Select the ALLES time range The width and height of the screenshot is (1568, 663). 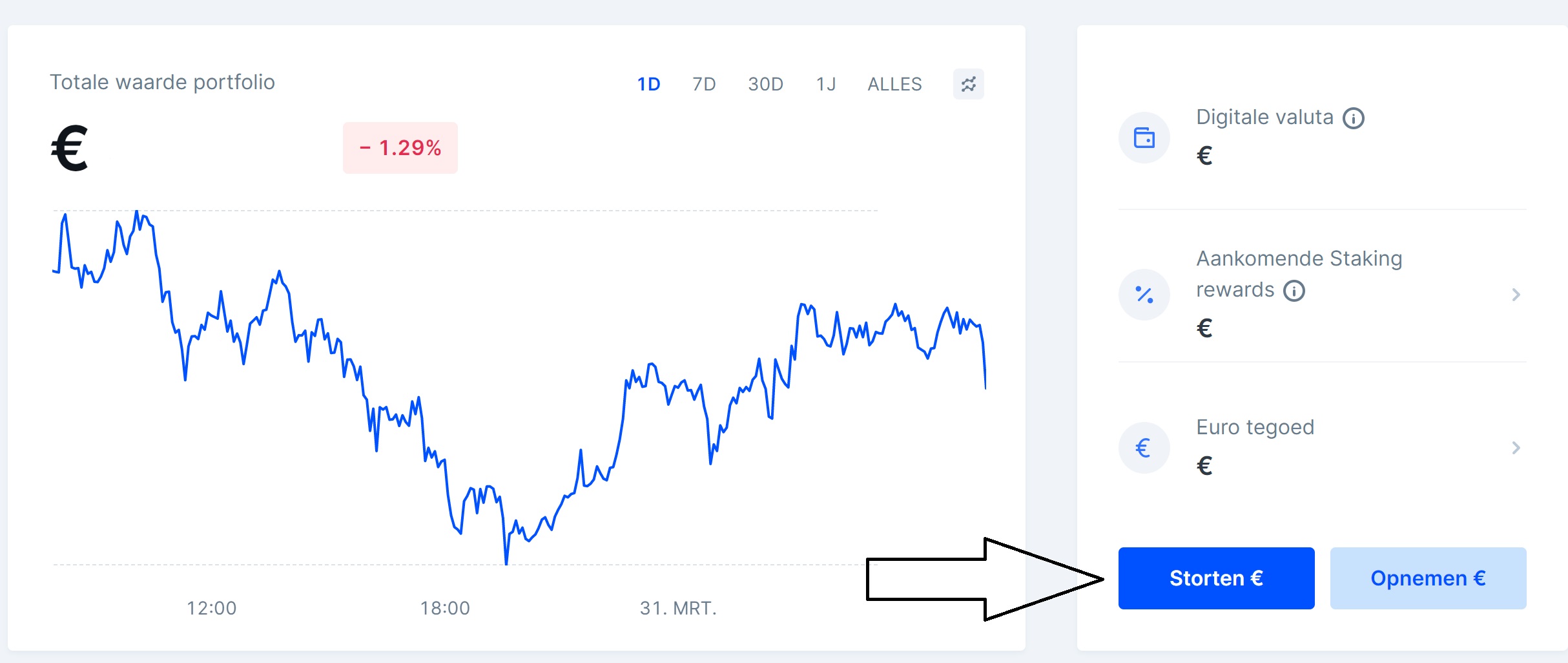click(894, 84)
